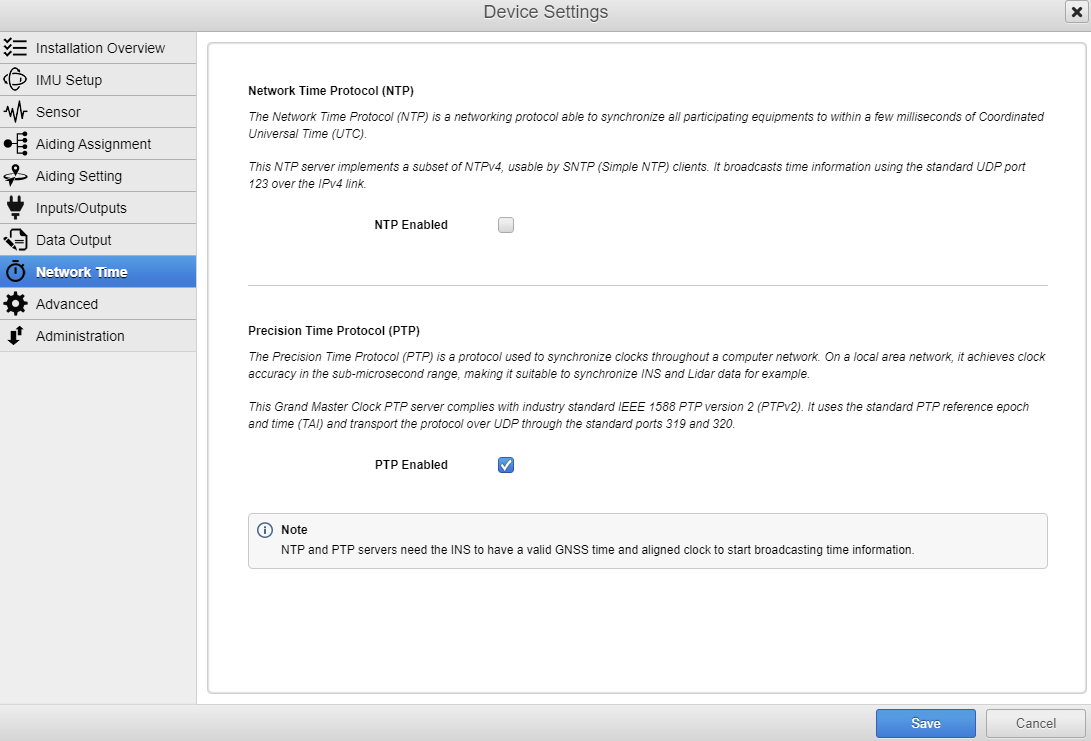
Task: Click the Data Output document icon
Action: pyautogui.click(x=15, y=240)
